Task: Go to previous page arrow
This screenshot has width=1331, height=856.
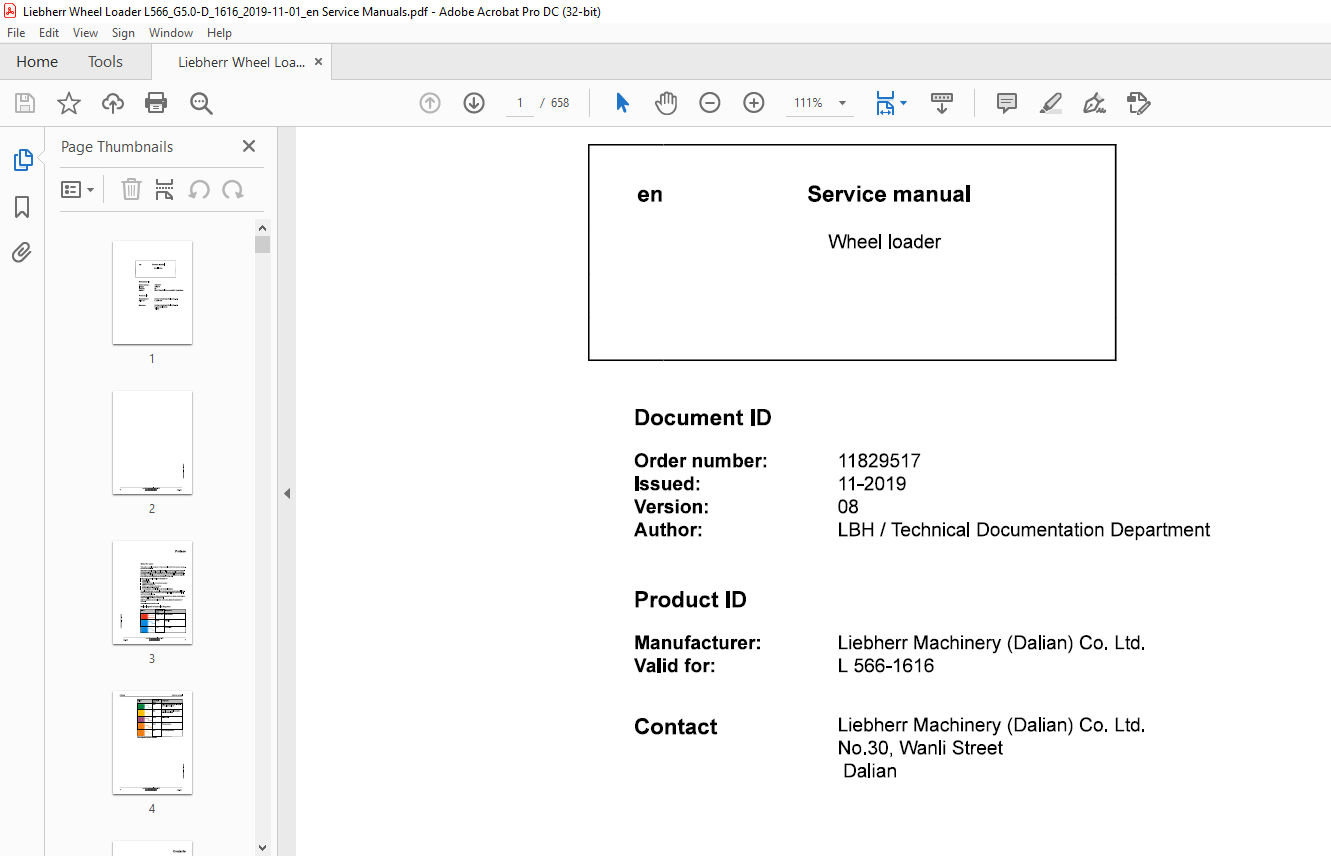Action: 430,103
